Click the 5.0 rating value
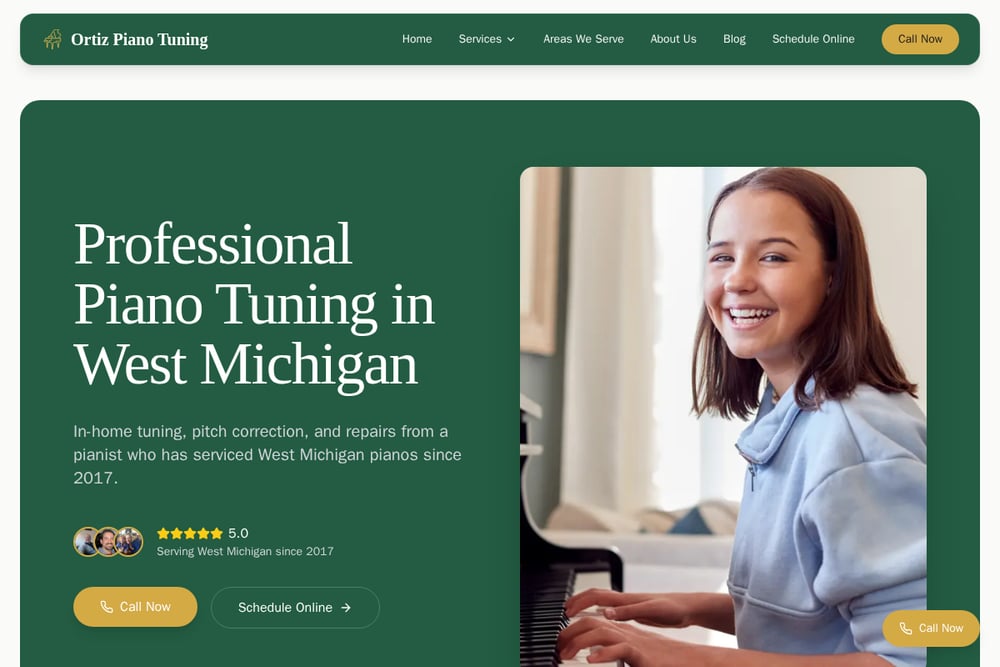The width and height of the screenshot is (1000, 667). pos(238,533)
